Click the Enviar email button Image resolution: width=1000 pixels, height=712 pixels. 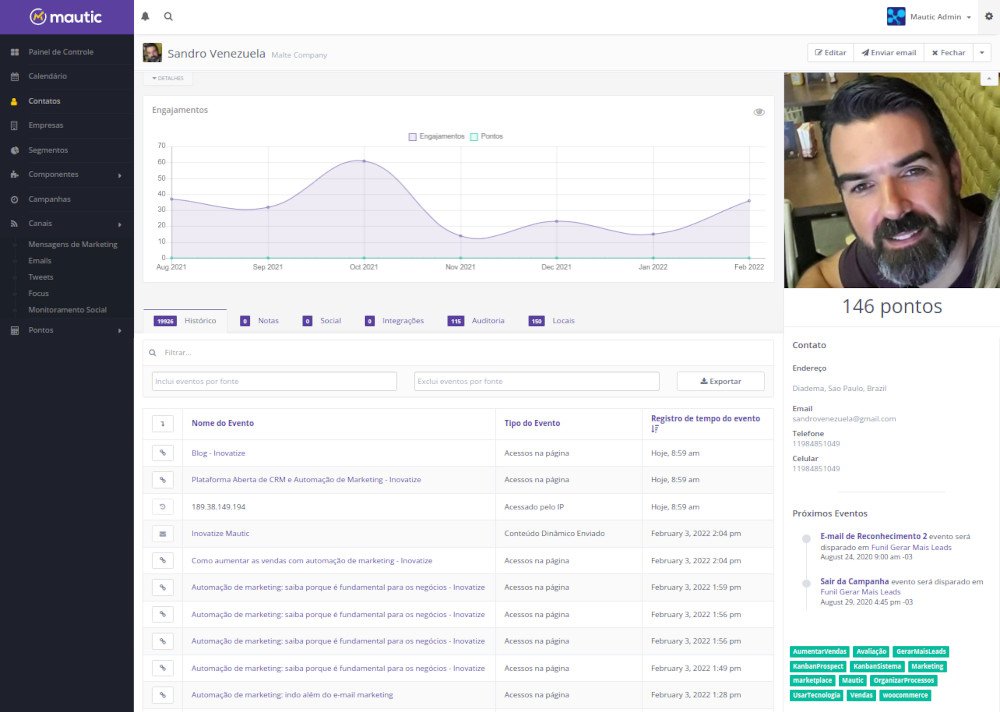coord(888,52)
